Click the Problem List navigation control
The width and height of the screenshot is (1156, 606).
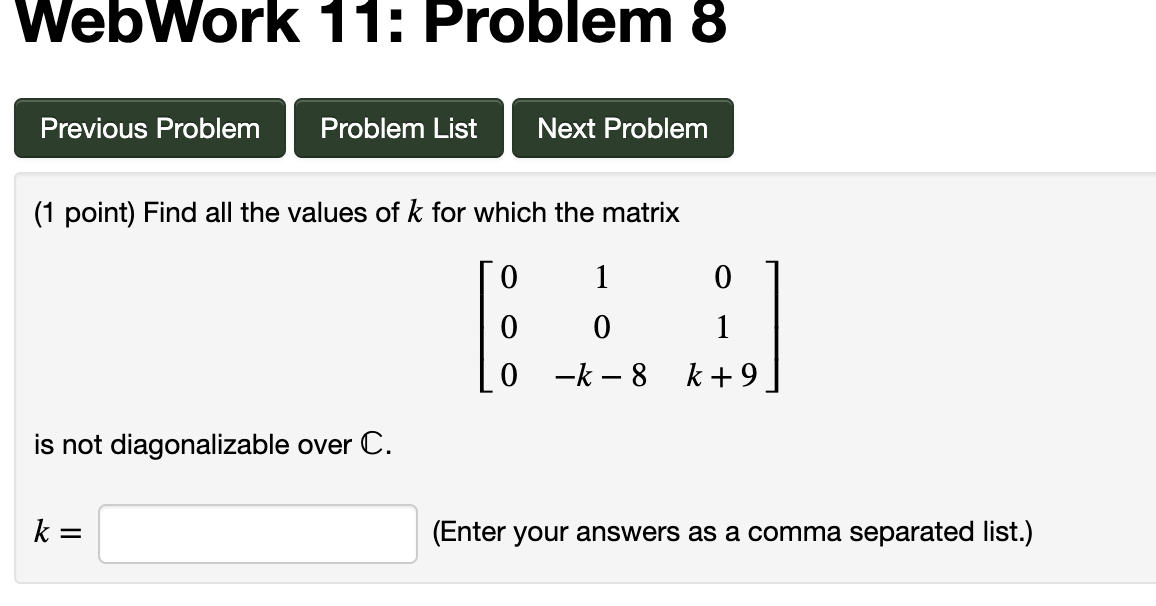pyautogui.click(x=398, y=128)
